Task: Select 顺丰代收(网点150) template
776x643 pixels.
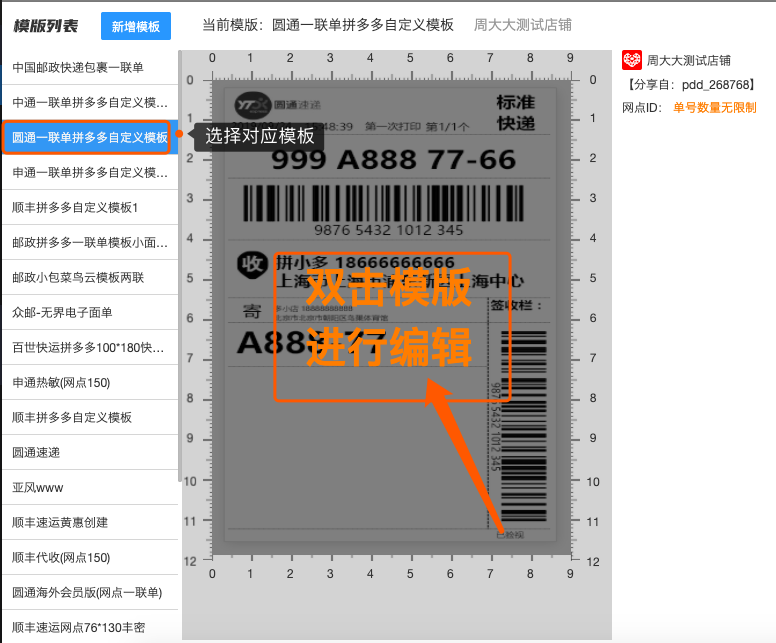Action: point(61,557)
